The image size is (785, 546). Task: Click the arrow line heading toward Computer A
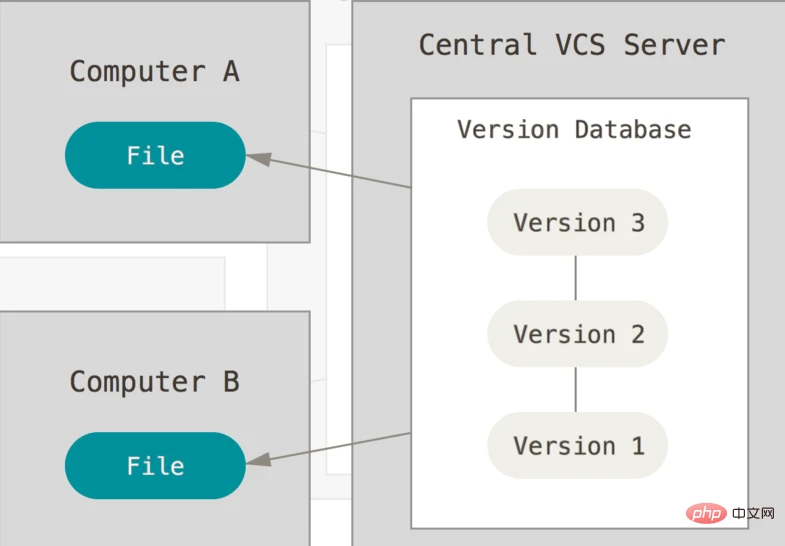click(x=340, y=174)
